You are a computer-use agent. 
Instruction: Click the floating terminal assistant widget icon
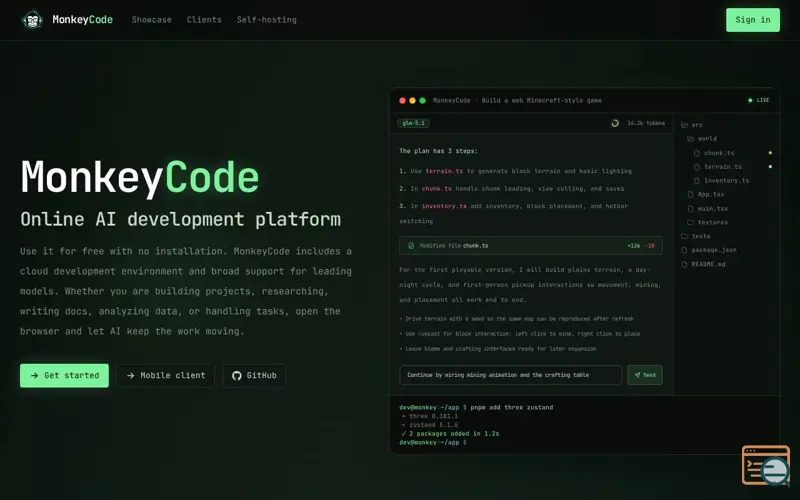click(x=766, y=465)
